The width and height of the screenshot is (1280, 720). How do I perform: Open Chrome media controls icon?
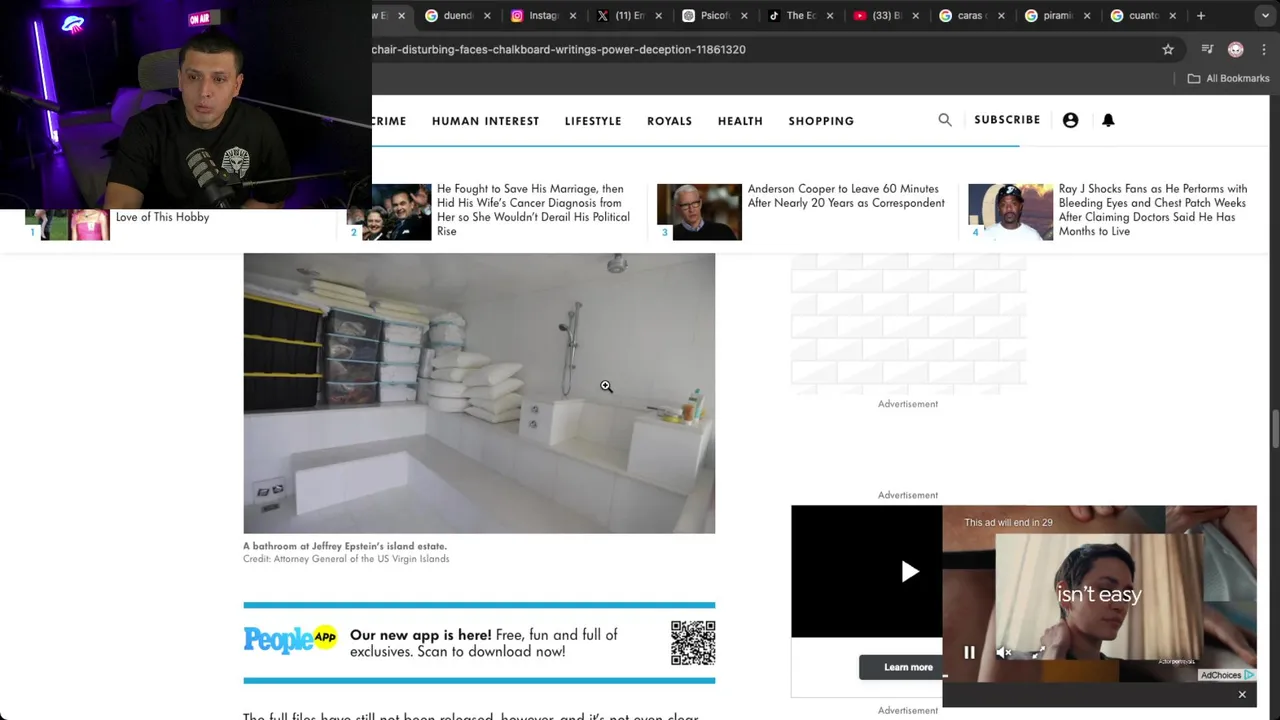[x=1207, y=49]
